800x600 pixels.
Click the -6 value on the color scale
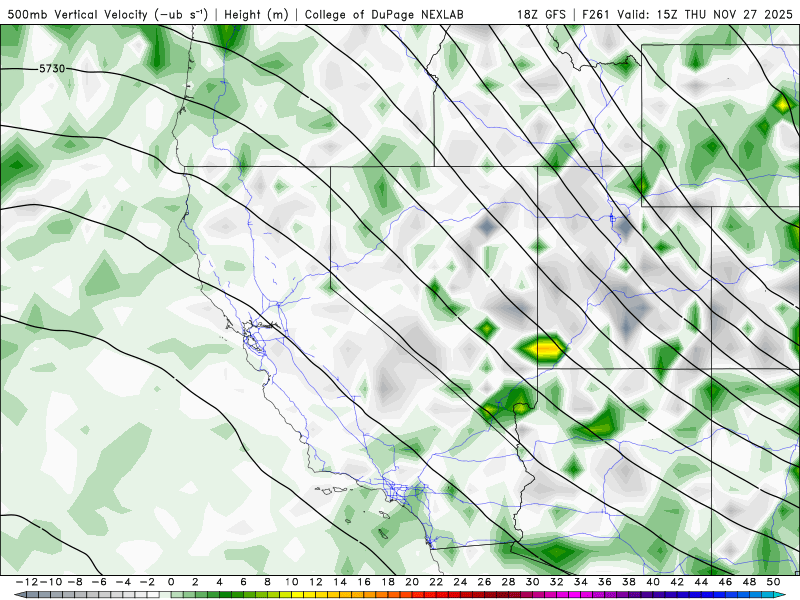click(x=99, y=582)
